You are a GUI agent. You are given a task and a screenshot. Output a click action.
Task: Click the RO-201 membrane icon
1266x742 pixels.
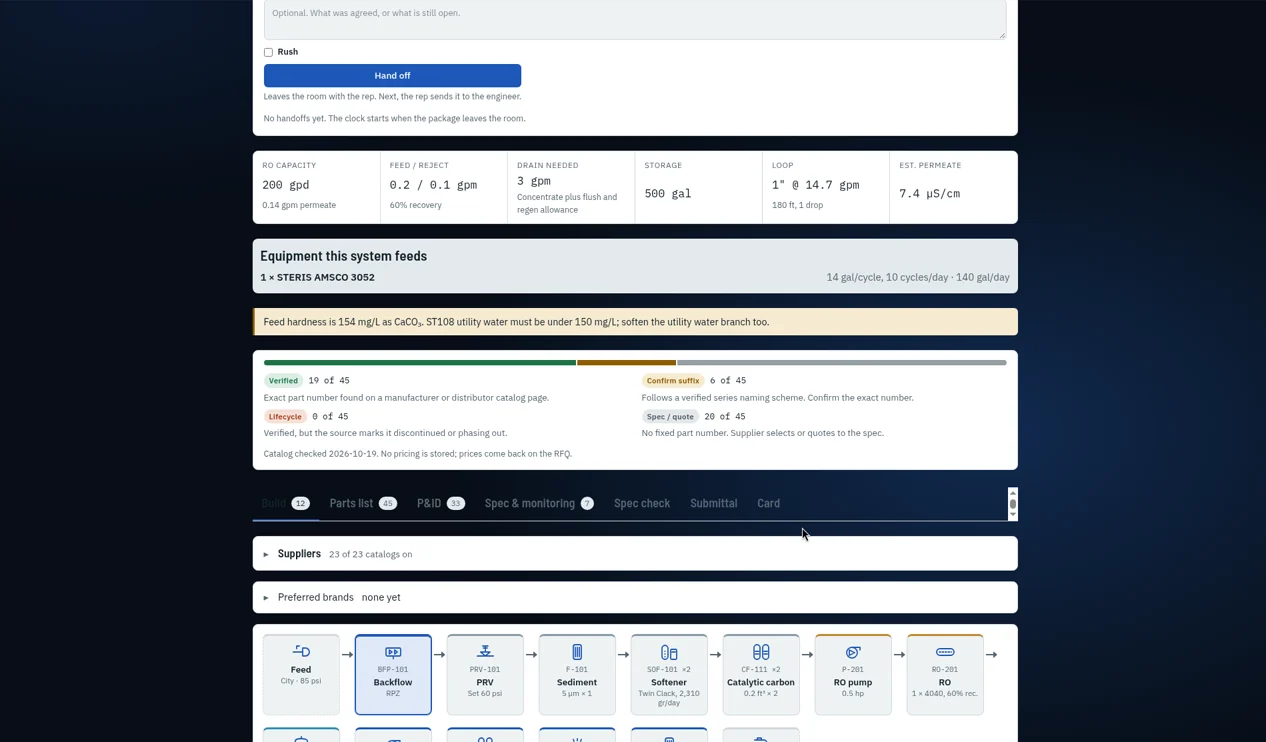click(945, 652)
